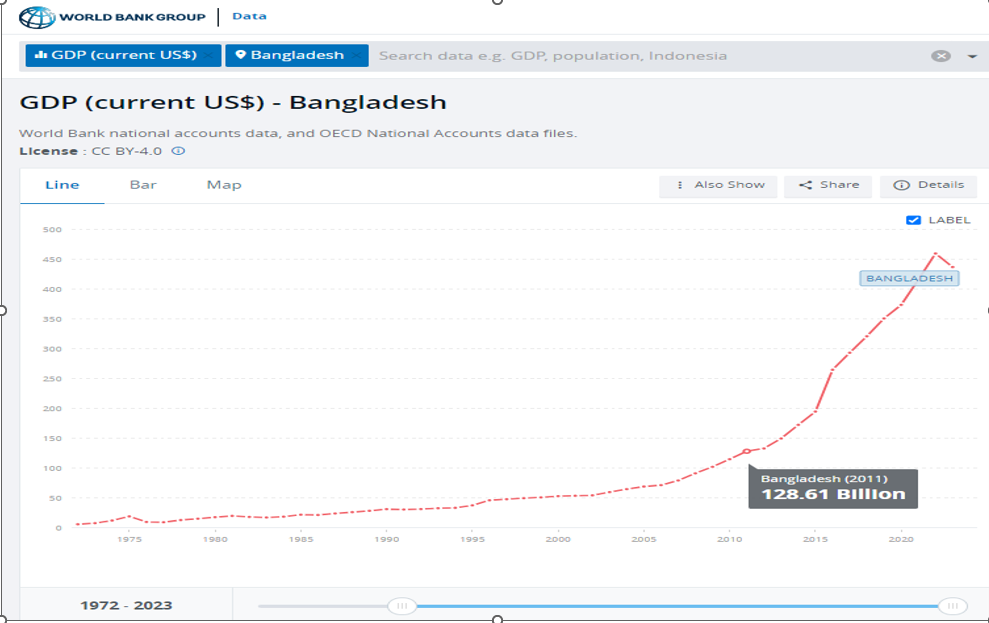
Task: Switch to the Bar chart tab
Action: pyautogui.click(x=143, y=185)
